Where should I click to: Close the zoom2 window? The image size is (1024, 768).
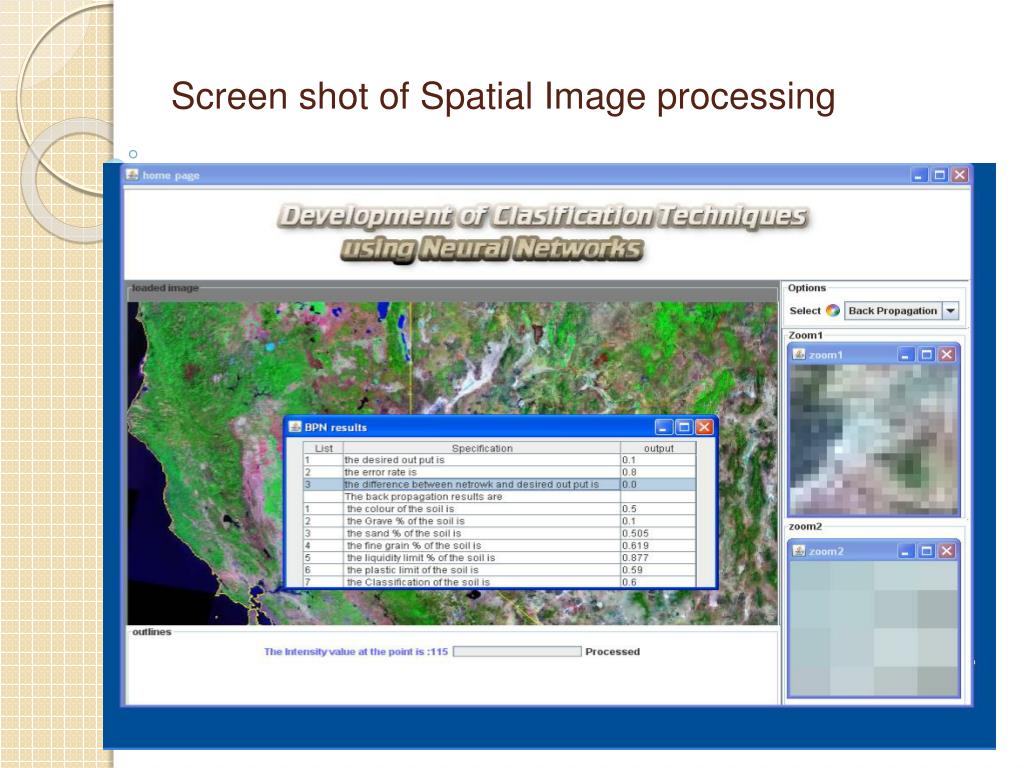tap(947, 551)
